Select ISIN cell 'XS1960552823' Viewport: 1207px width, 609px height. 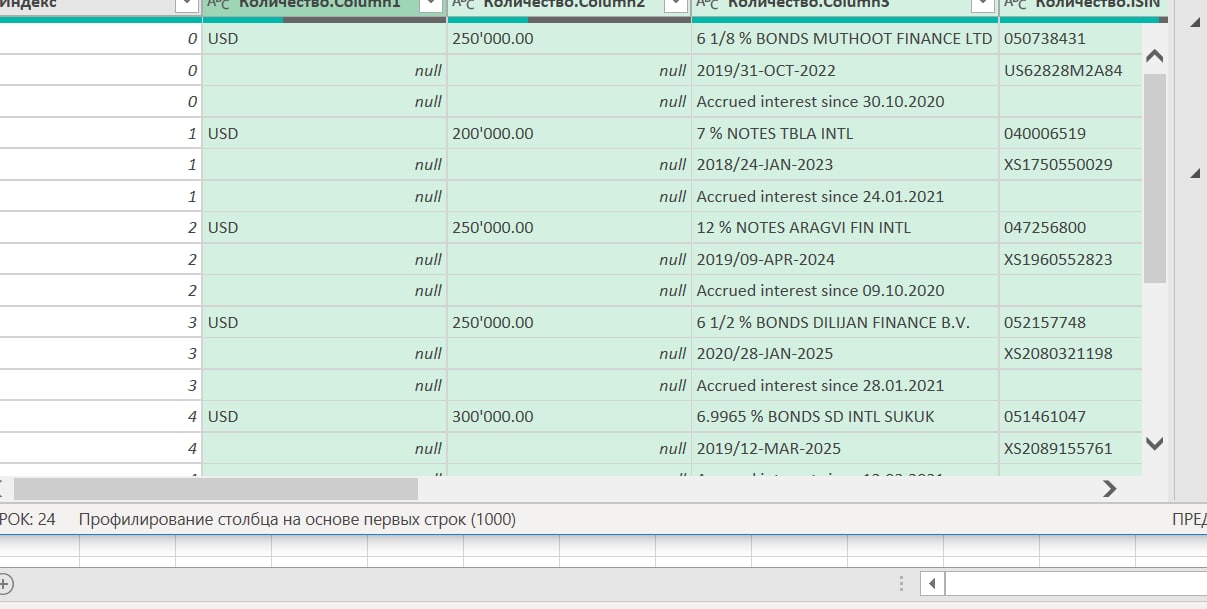(x=1070, y=260)
